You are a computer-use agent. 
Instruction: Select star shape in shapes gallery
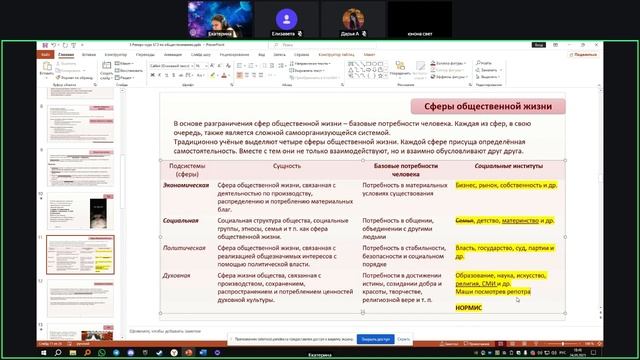[380, 76]
